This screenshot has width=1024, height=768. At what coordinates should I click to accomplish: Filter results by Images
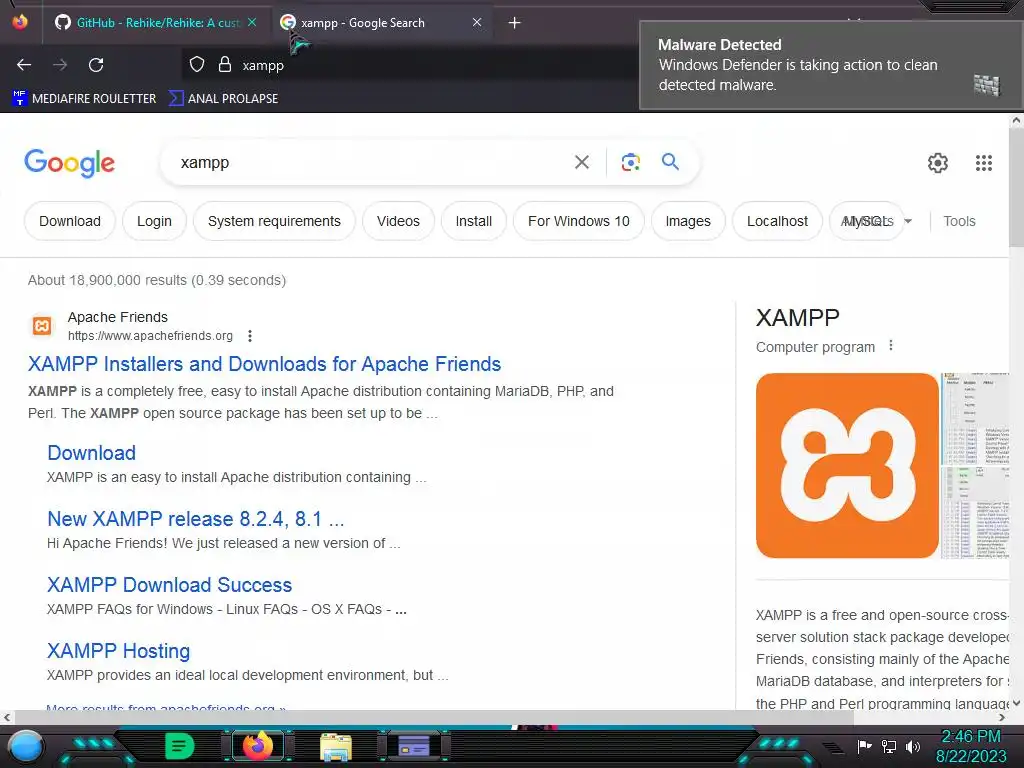point(688,221)
